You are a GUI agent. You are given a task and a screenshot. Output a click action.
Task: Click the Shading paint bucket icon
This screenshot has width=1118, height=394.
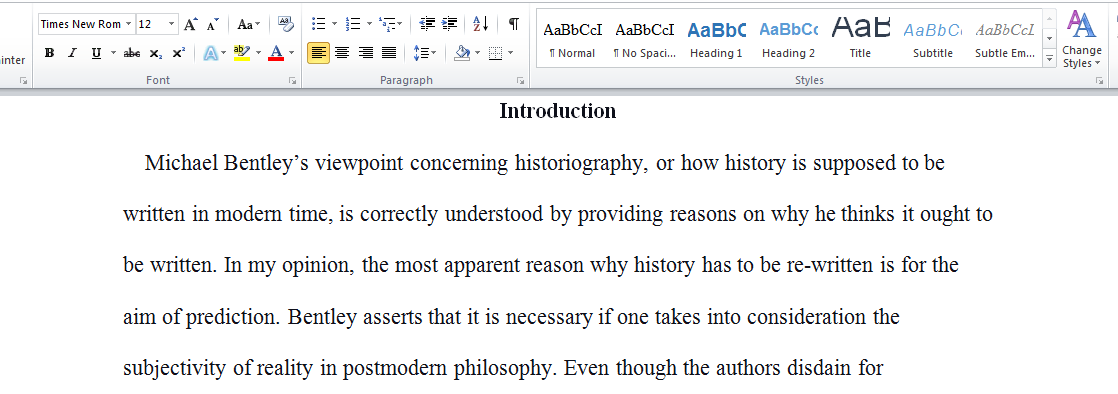pyautogui.click(x=462, y=53)
